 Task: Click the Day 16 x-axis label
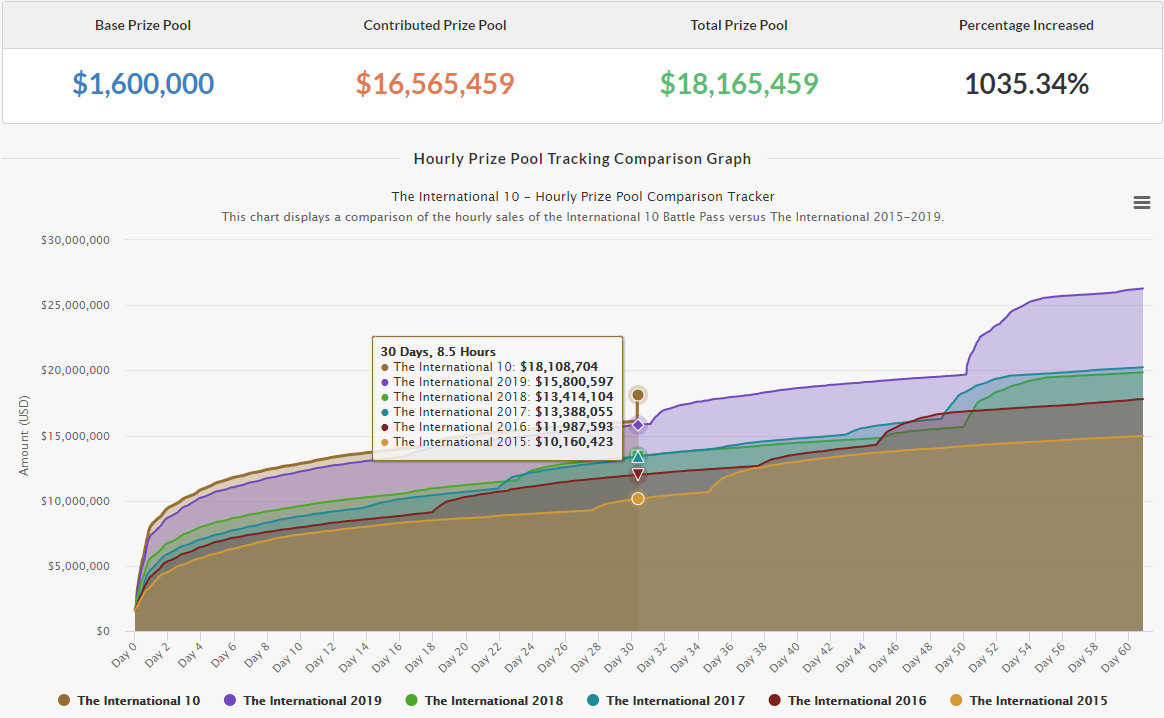[x=386, y=656]
